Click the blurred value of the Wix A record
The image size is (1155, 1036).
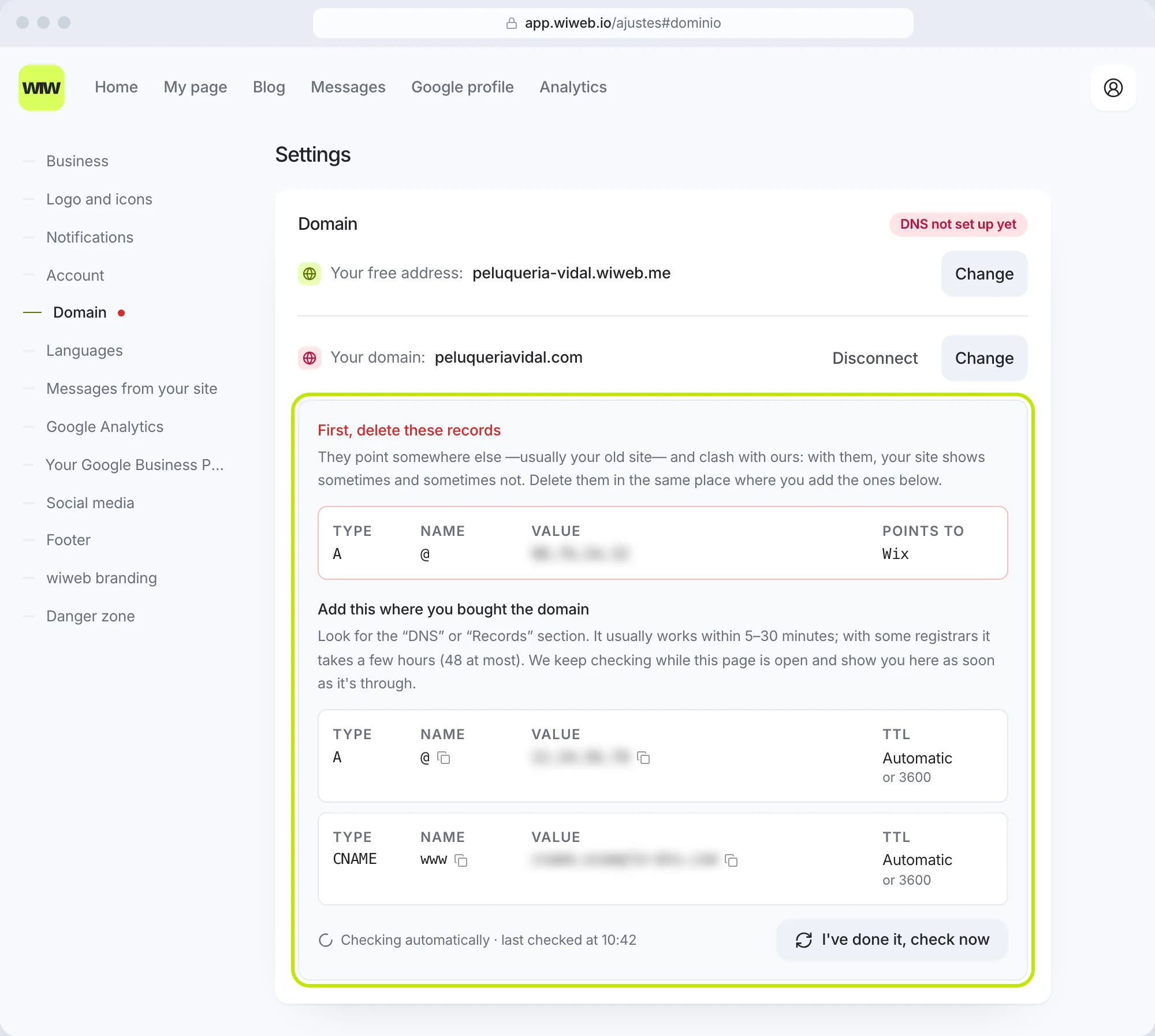(x=580, y=554)
